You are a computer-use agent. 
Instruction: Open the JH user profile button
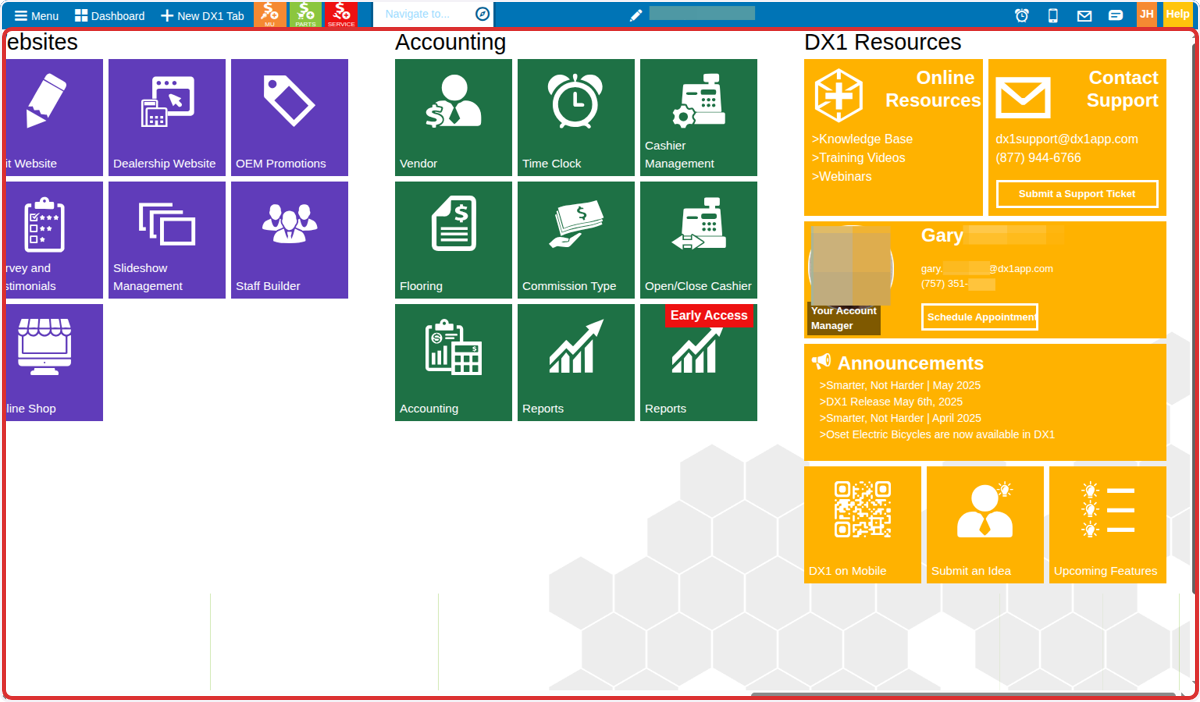1147,14
